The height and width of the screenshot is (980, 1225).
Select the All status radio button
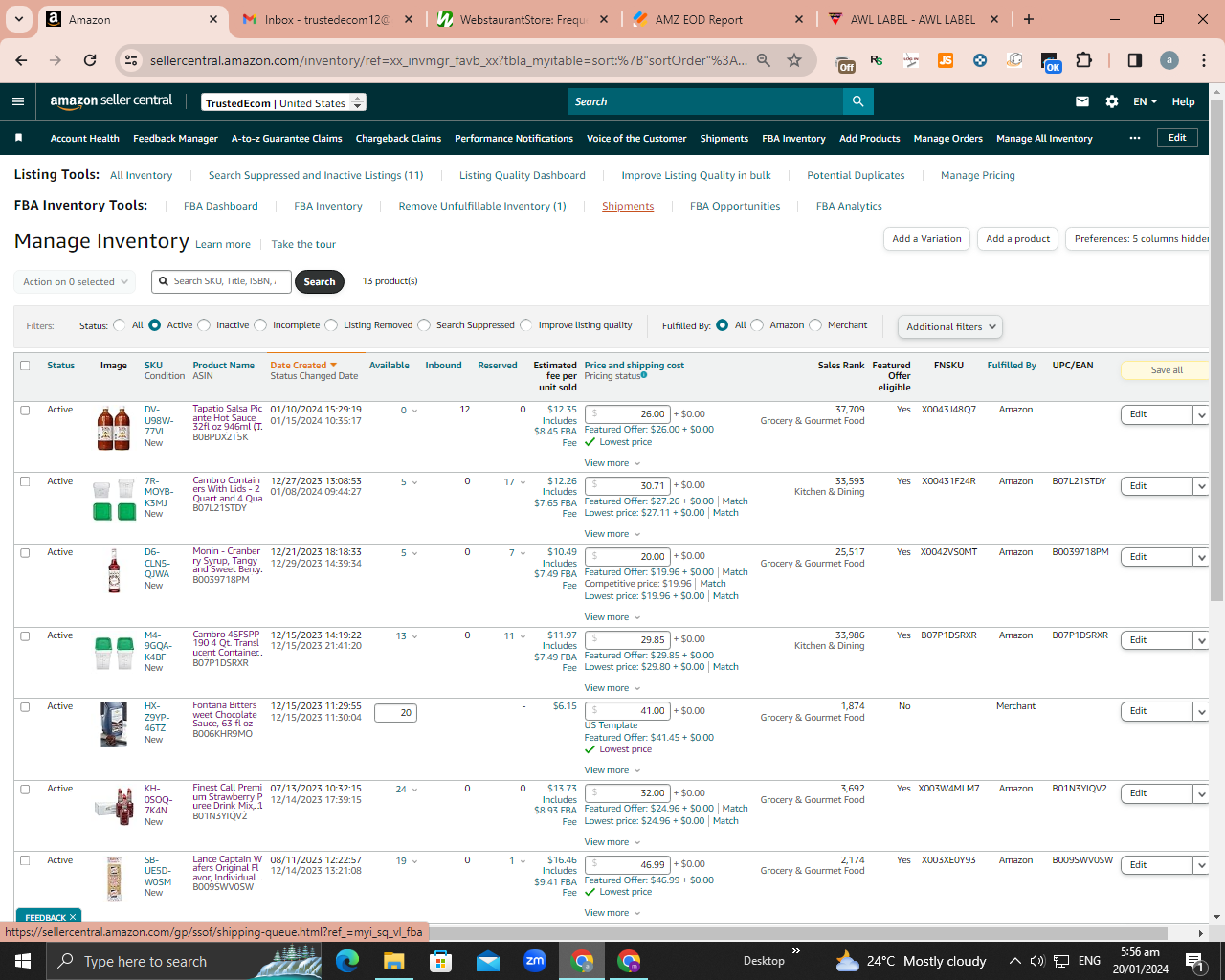point(119,325)
